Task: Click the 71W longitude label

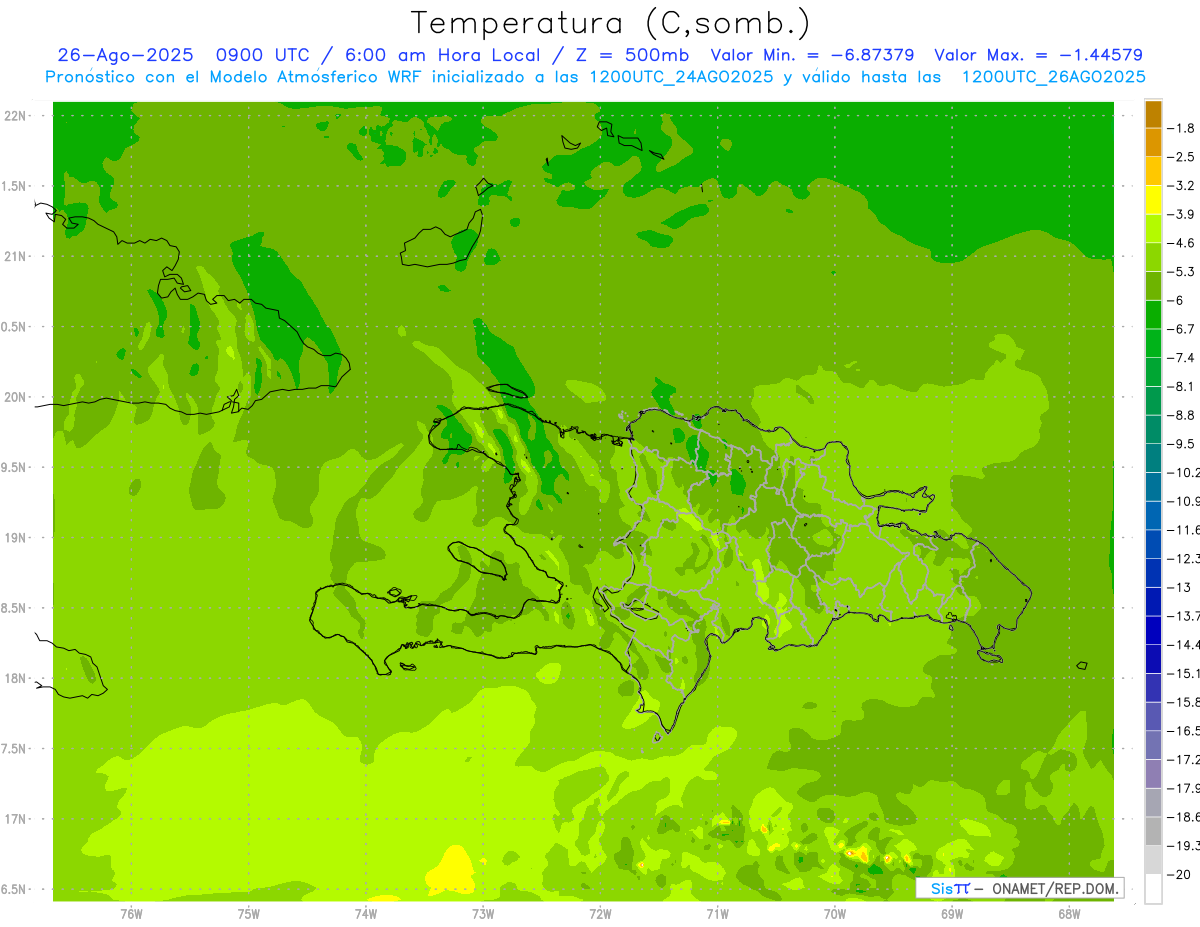Action: (717, 913)
